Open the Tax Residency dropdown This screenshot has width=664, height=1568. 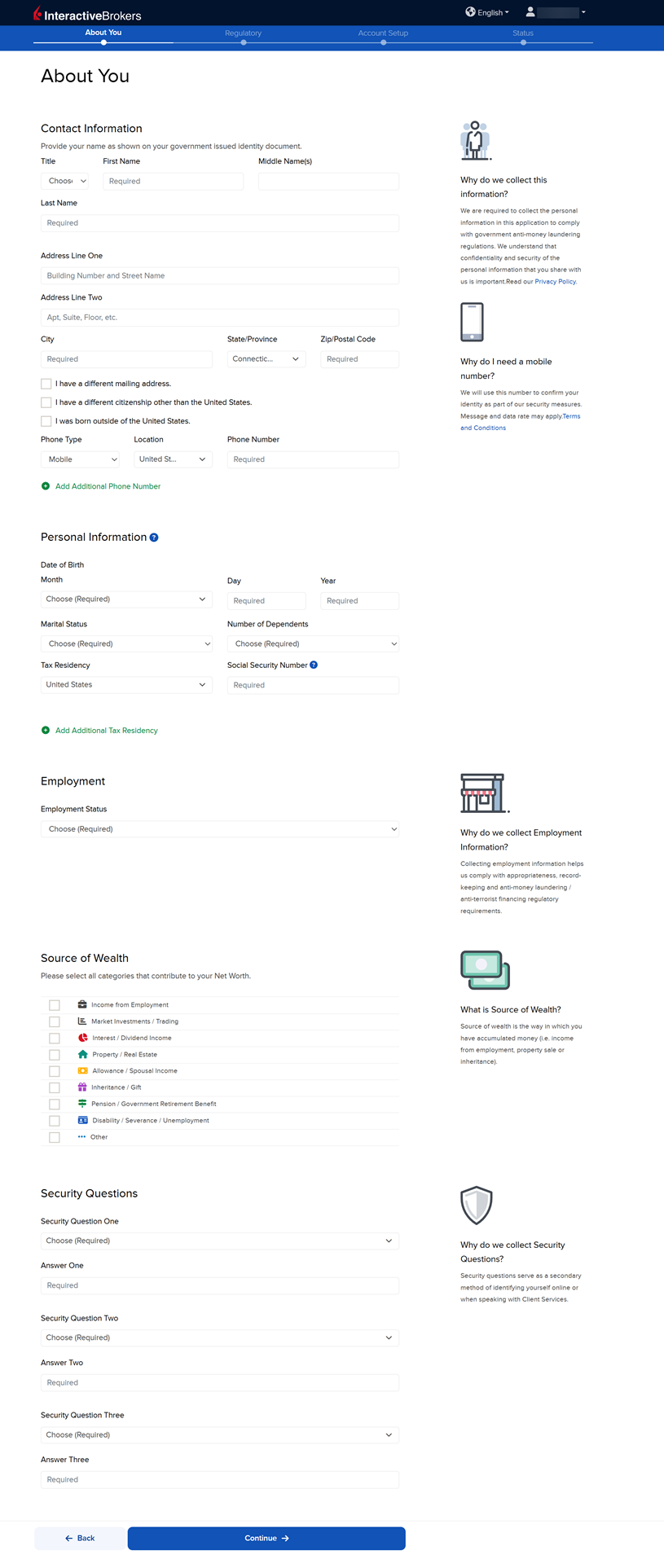pos(126,684)
